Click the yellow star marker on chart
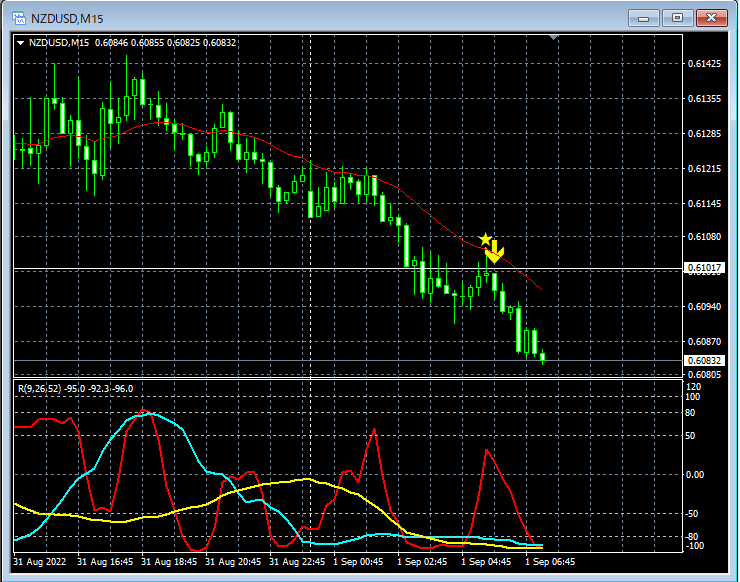740x582 pixels. pyautogui.click(x=486, y=239)
